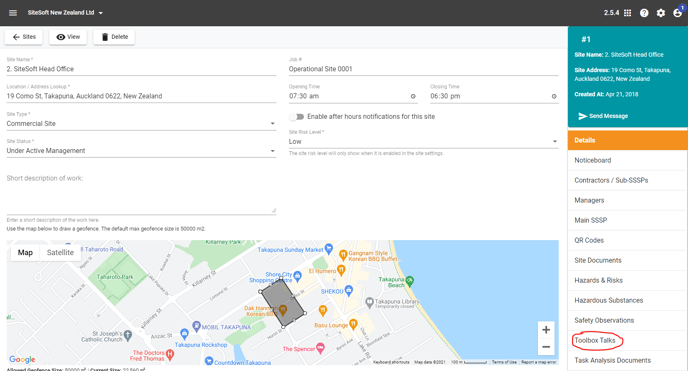Click the Countdown Takapuna pin
688x371 pixels.
(209, 361)
